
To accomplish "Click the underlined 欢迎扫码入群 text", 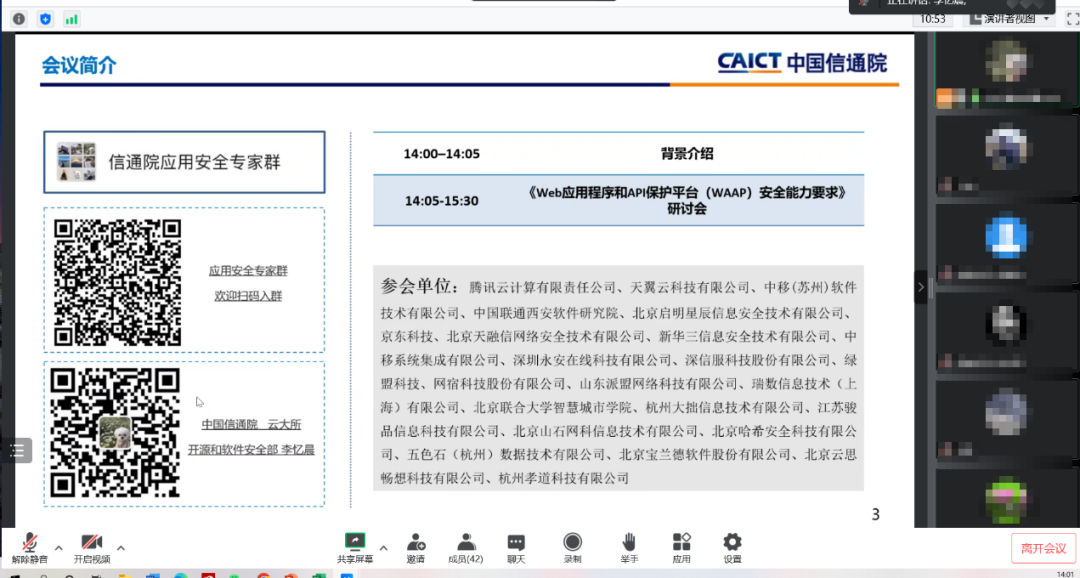I will click(x=248, y=296).
